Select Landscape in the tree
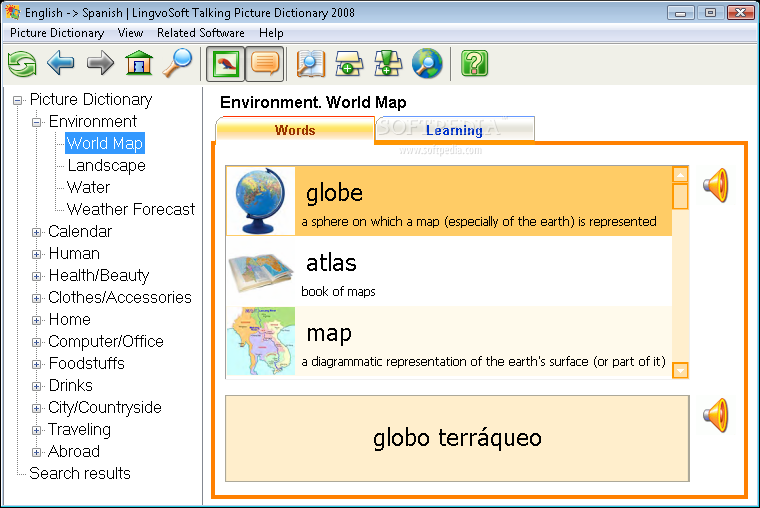The height and width of the screenshot is (508, 760). pyautogui.click(x=107, y=165)
